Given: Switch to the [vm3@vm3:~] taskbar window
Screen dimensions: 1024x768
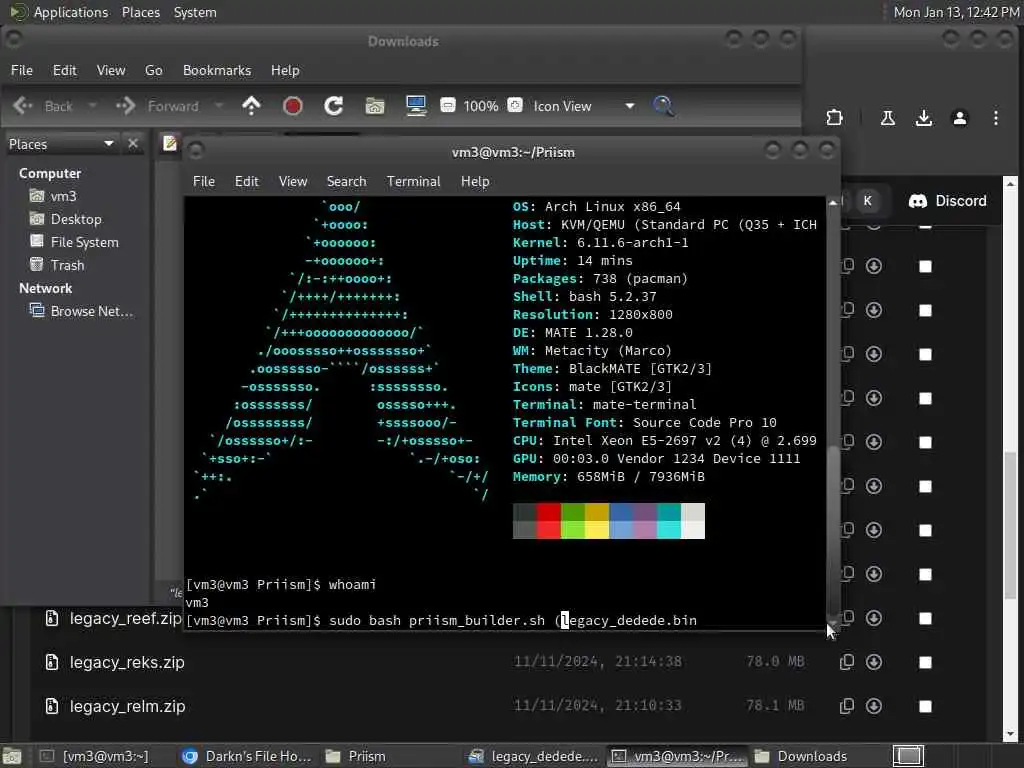Looking at the screenshot, I should tap(93, 756).
